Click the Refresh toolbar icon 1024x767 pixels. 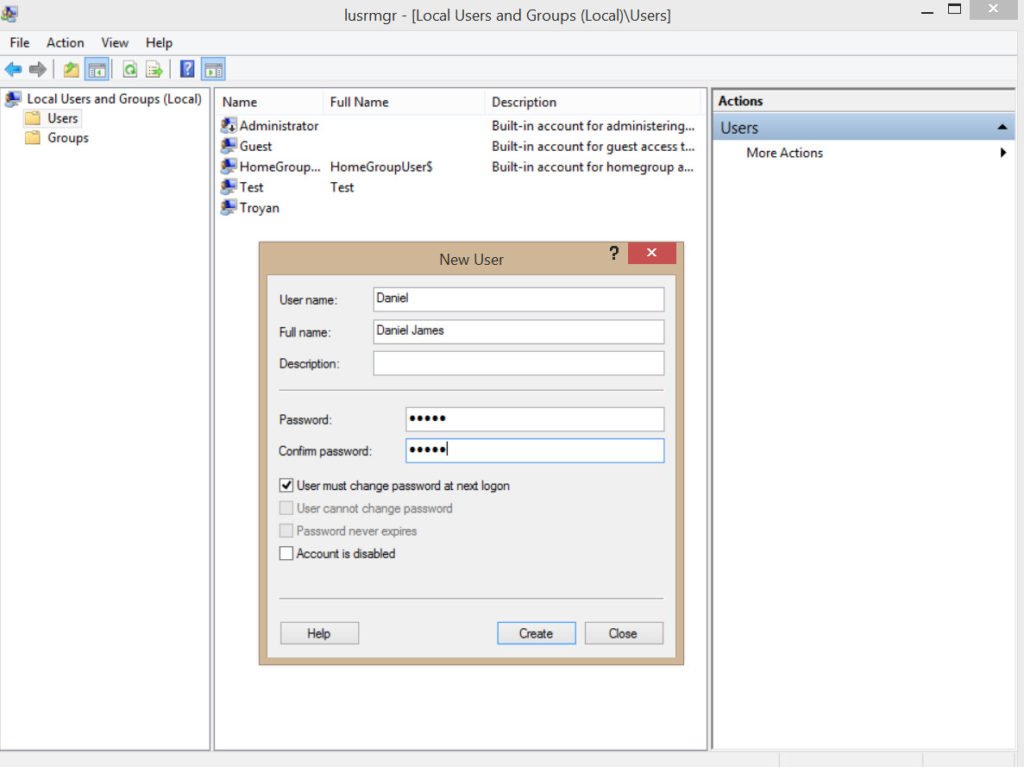130,68
